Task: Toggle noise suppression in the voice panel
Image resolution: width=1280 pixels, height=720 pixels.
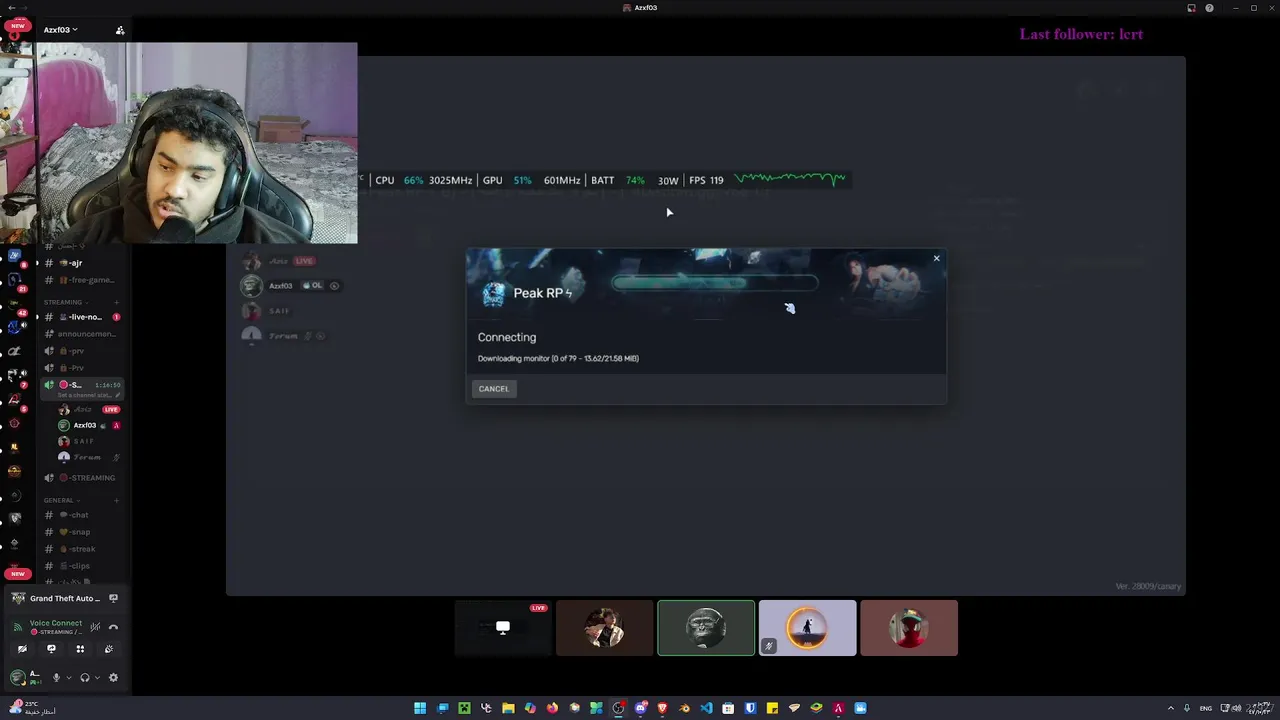Action: coord(95,627)
